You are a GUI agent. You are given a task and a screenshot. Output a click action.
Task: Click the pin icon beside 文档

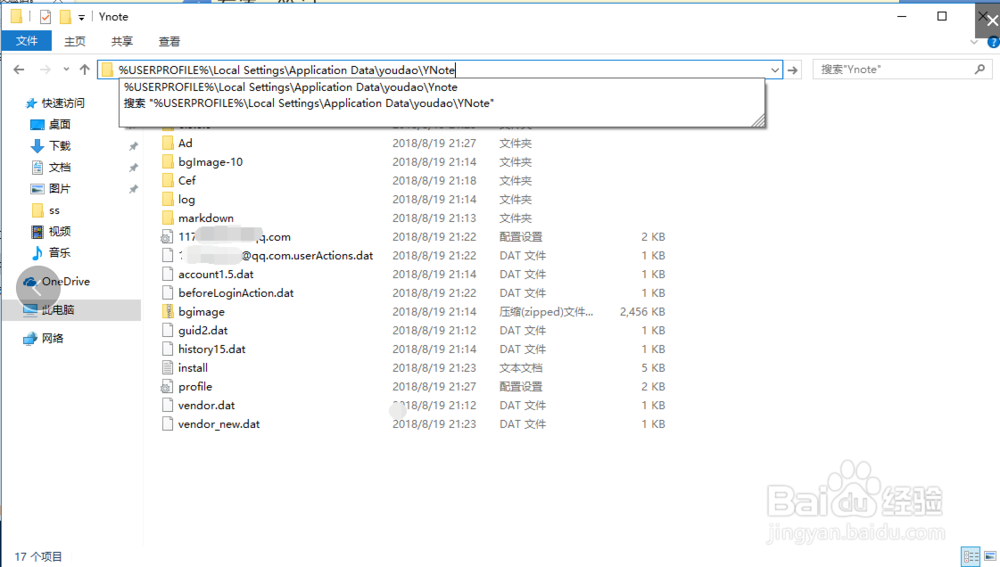[133, 168]
